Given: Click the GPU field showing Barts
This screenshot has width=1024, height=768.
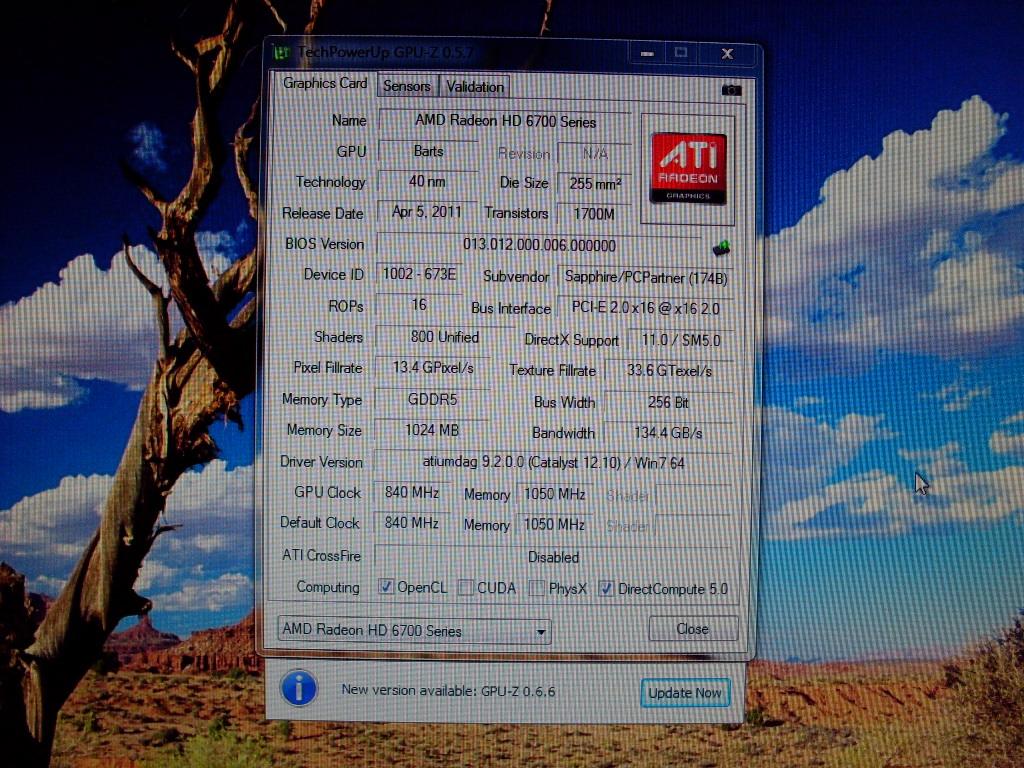Looking at the screenshot, I should click(428, 152).
